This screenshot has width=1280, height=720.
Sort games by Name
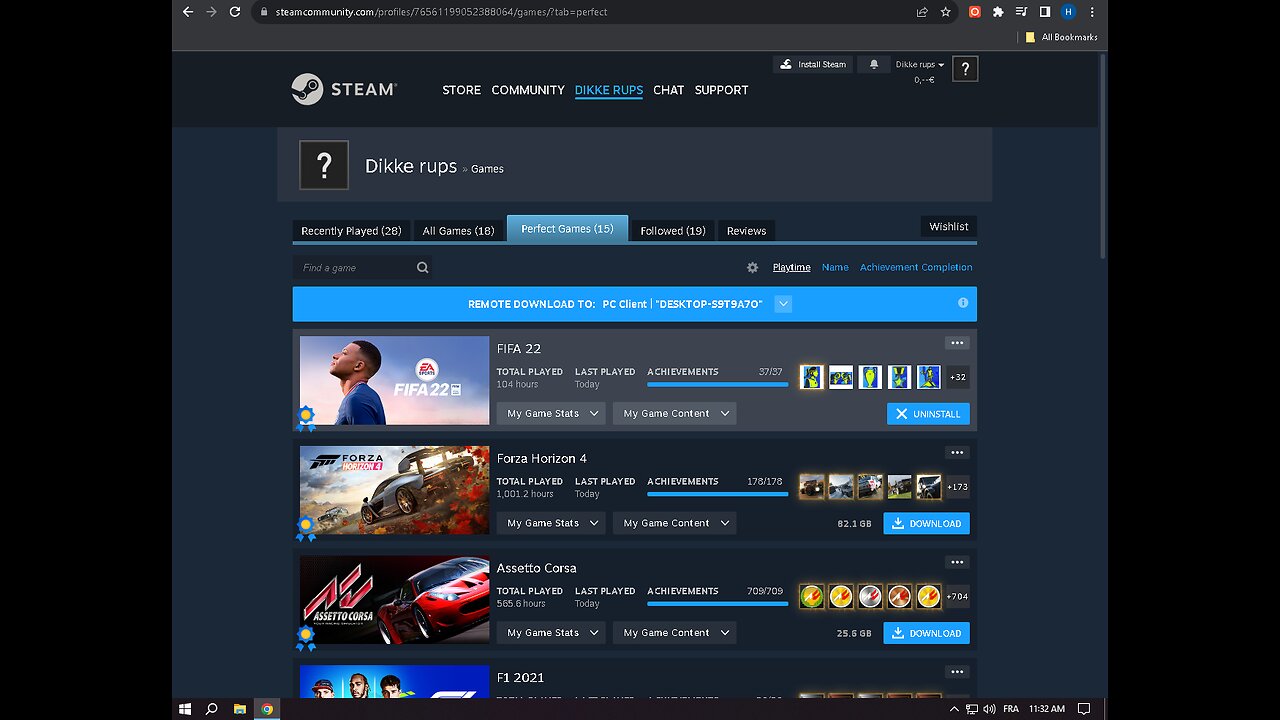click(x=835, y=267)
